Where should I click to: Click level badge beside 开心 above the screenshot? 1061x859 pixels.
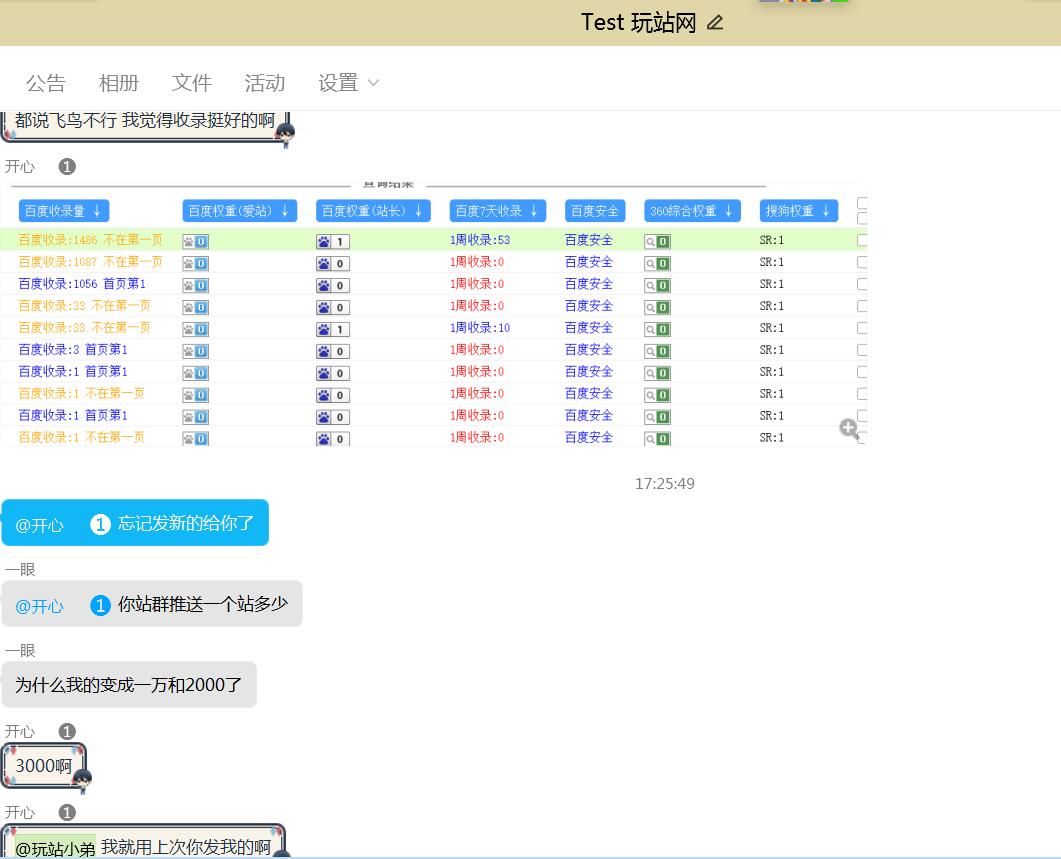(x=67, y=167)
